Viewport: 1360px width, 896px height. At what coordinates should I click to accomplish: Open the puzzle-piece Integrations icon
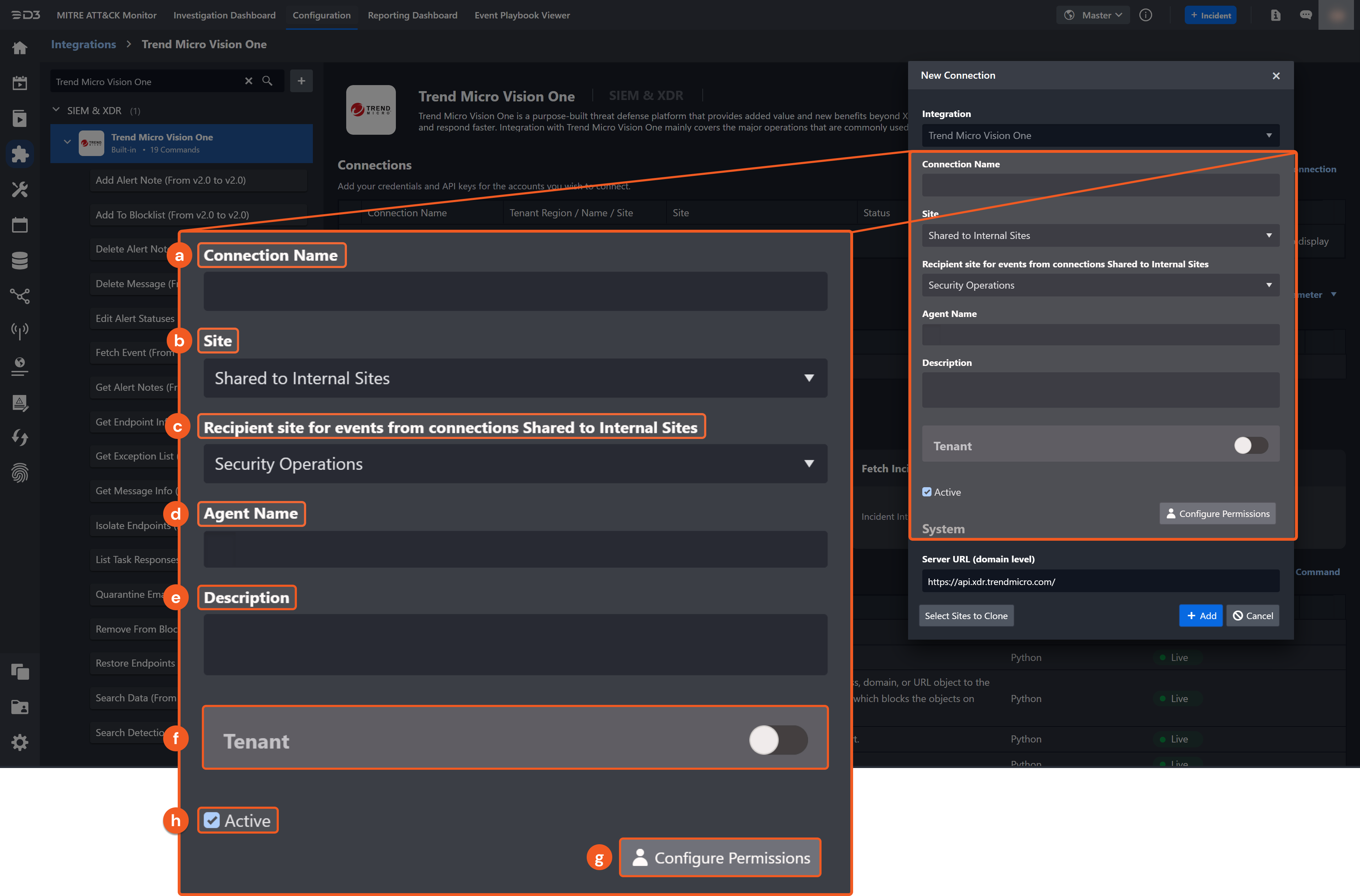(20, 154)
